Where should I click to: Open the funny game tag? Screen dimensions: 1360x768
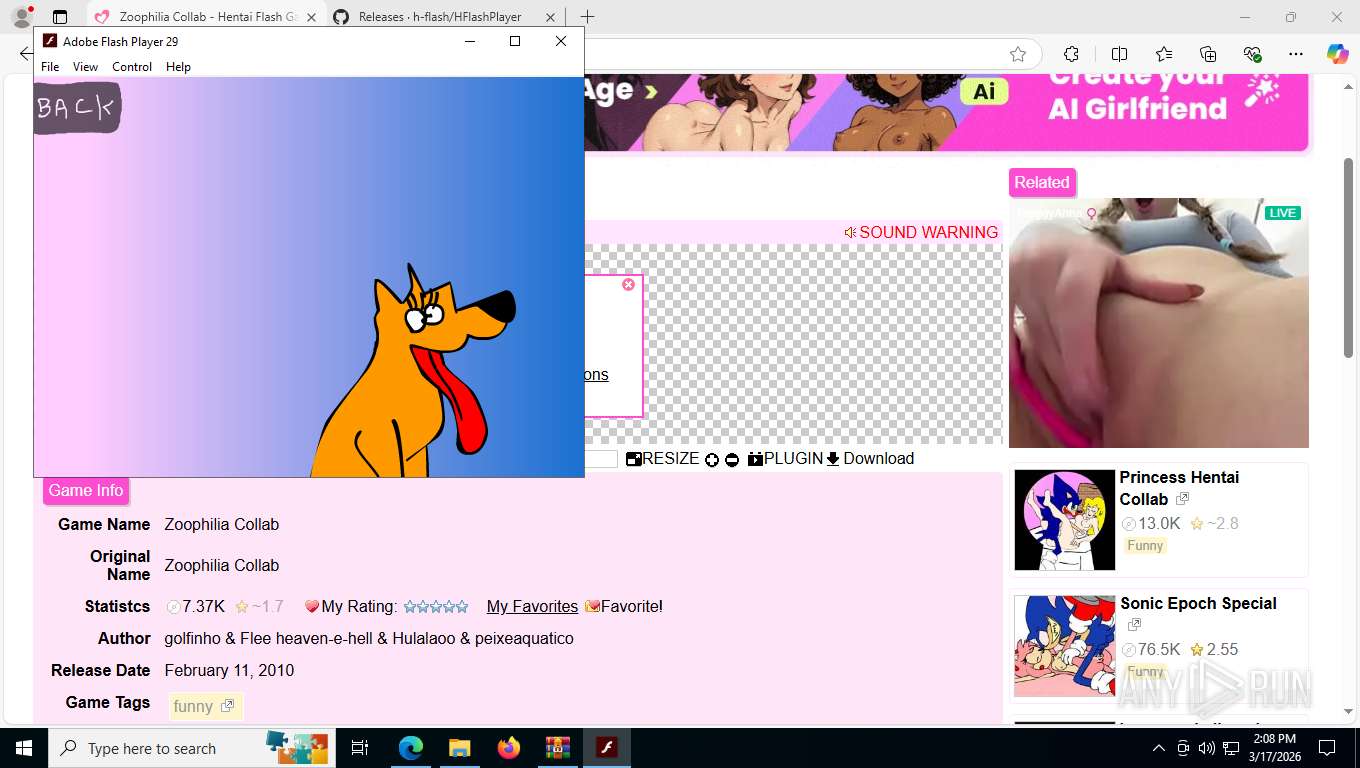coord(204,706)
